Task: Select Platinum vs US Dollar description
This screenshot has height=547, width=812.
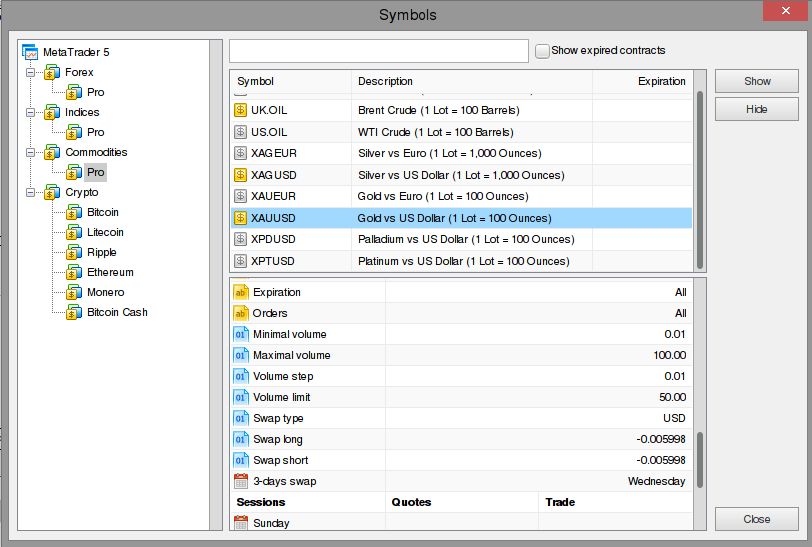Action: 463,261
